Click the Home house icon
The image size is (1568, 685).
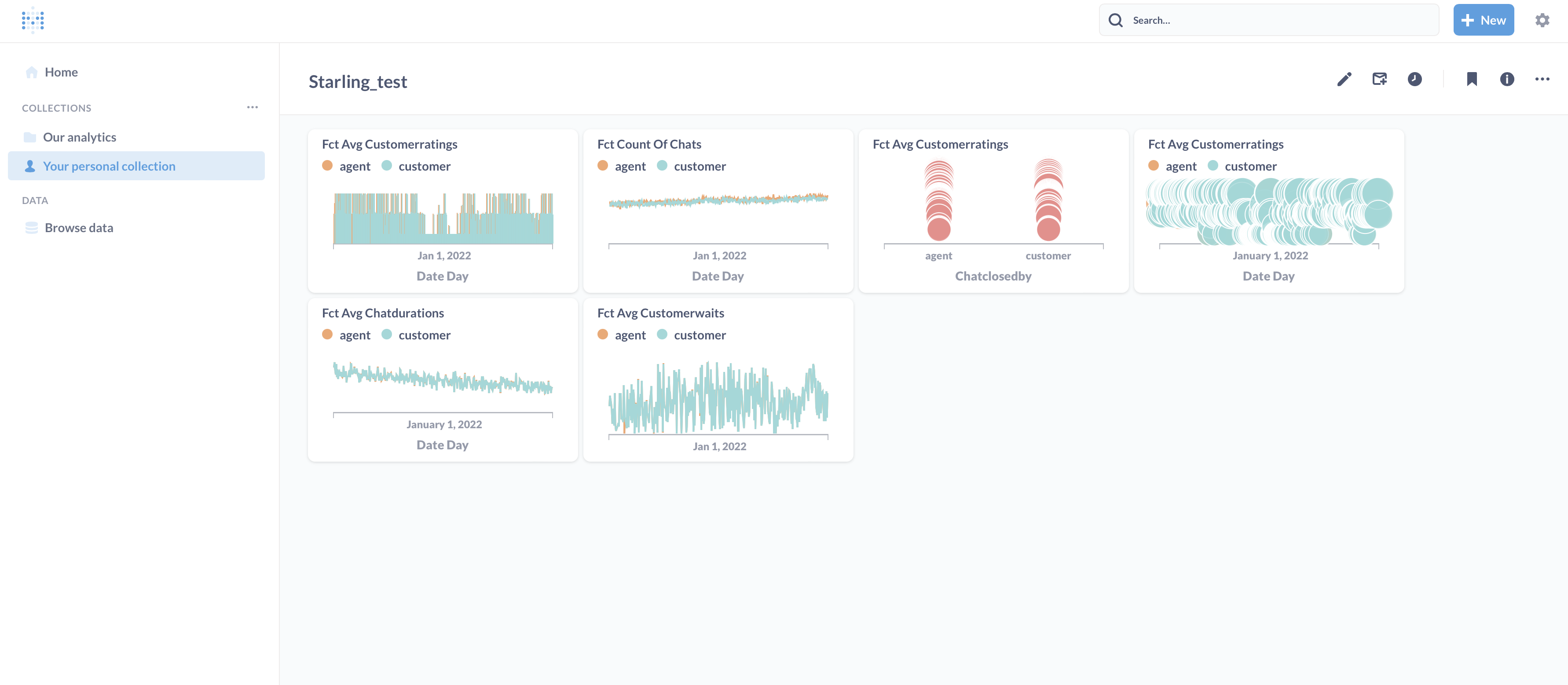(32, 73)
